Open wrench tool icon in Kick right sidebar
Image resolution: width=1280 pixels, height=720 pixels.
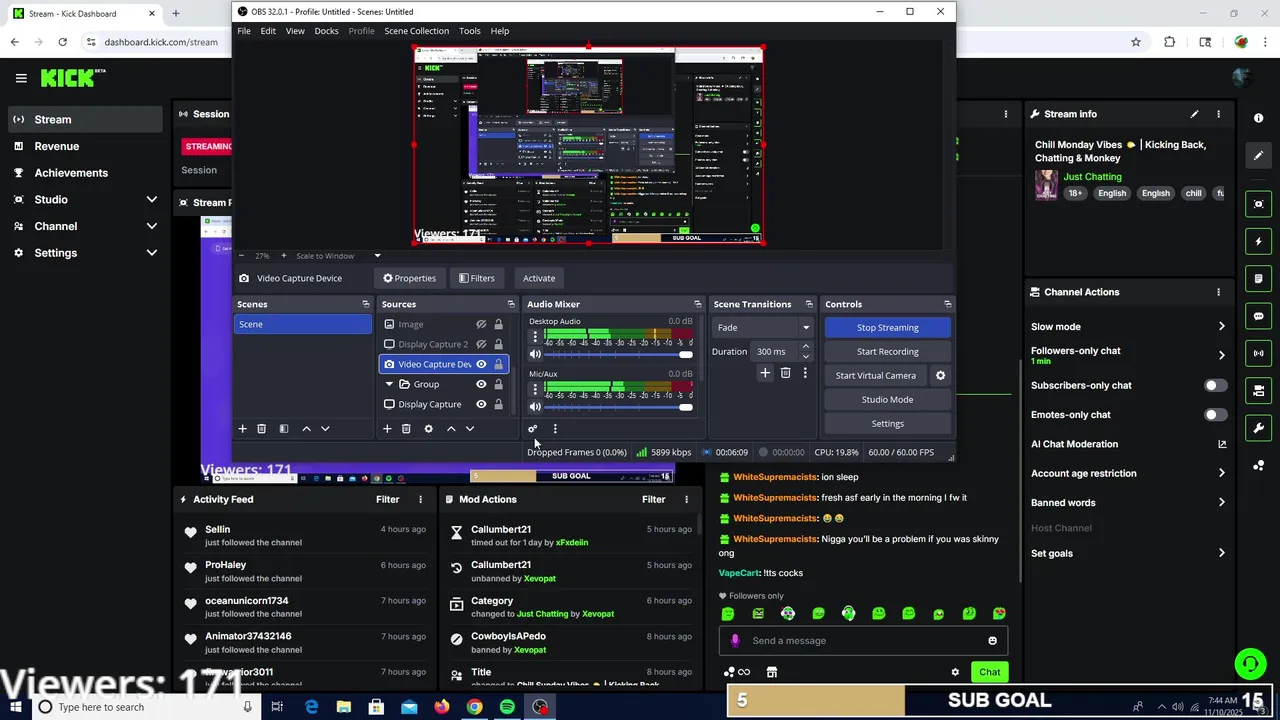(1258, 428)
